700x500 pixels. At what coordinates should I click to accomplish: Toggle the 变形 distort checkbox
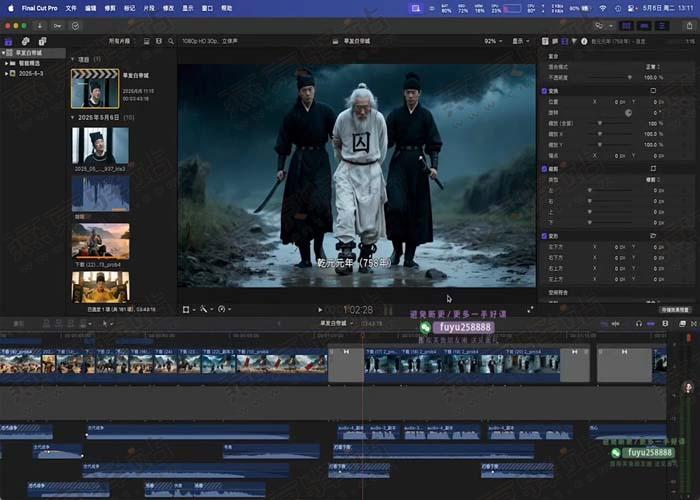point(544,236)
